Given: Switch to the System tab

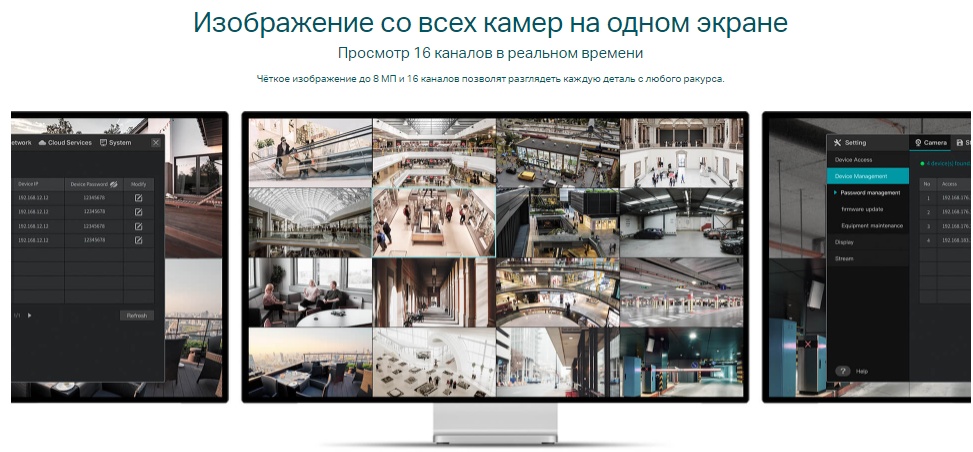Looking at the screenshot, I should coord(115,143).
